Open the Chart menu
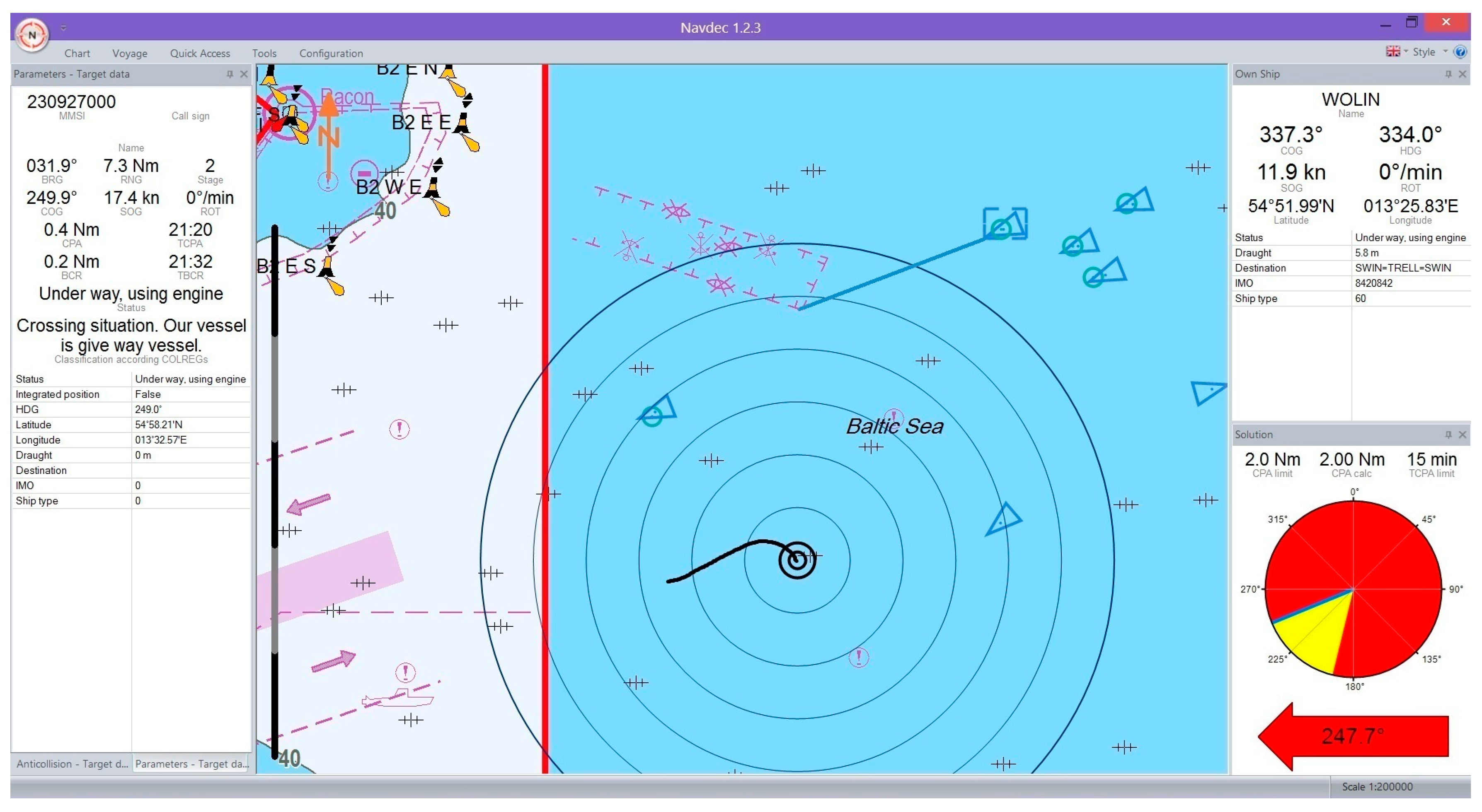Image resolution: width=1482 pixels, height=812 pixels. click(77, 53)
